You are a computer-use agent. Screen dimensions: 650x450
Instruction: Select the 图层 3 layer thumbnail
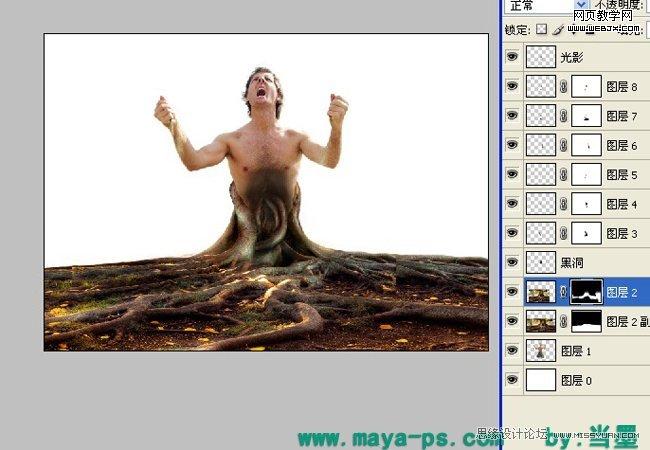point(541,233)
